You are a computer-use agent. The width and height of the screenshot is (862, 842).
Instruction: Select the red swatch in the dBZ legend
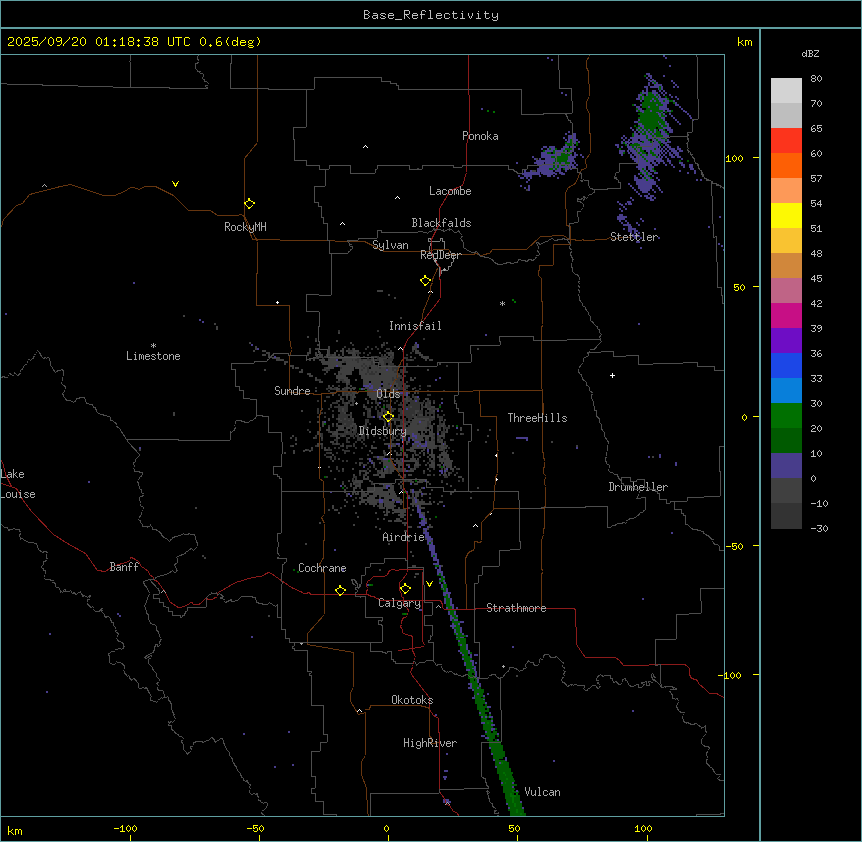click(786, 140)
